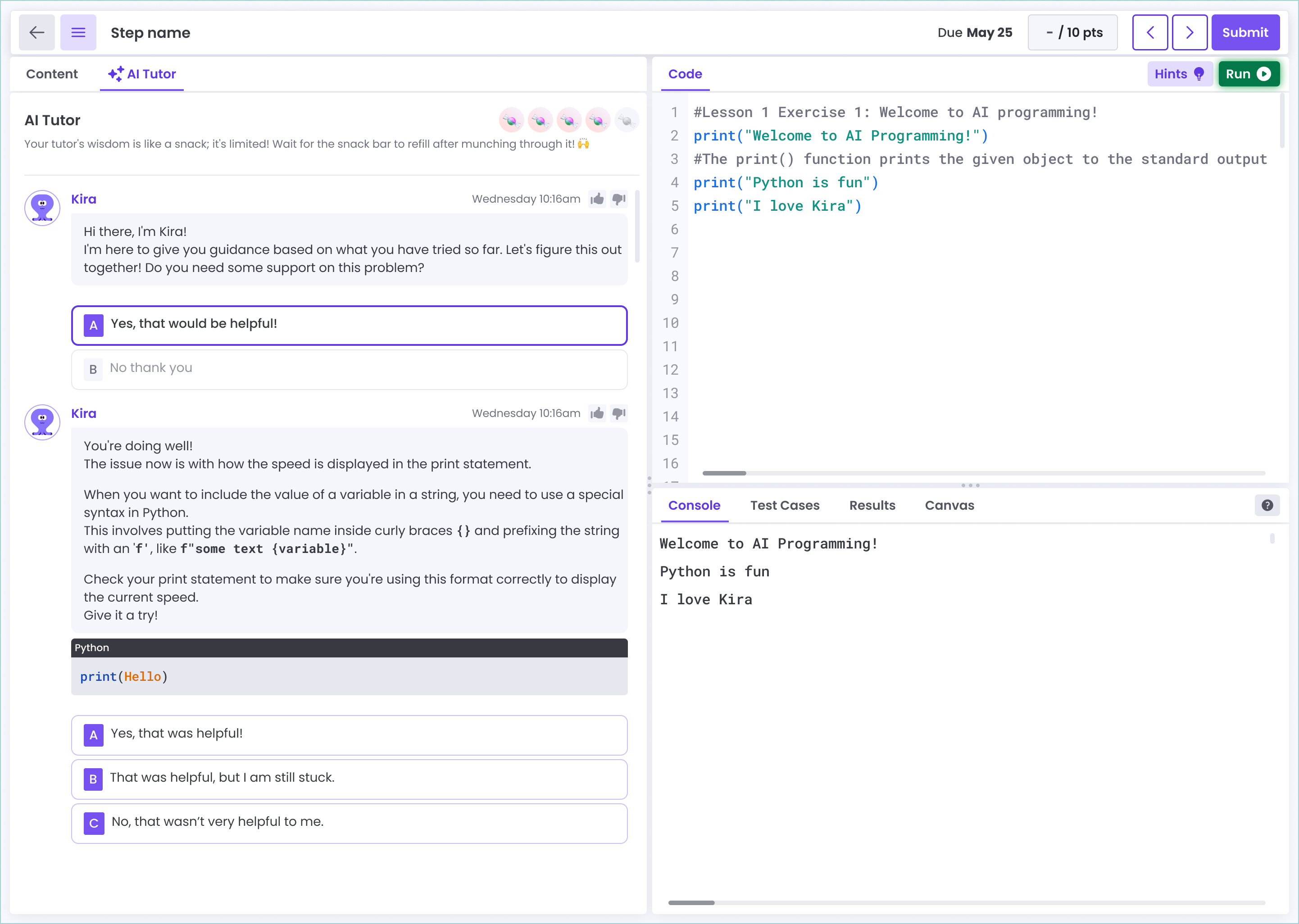Thumbs up Kira's second message
The height and width of the screenshot is (924, 1299).
(597, 413)
